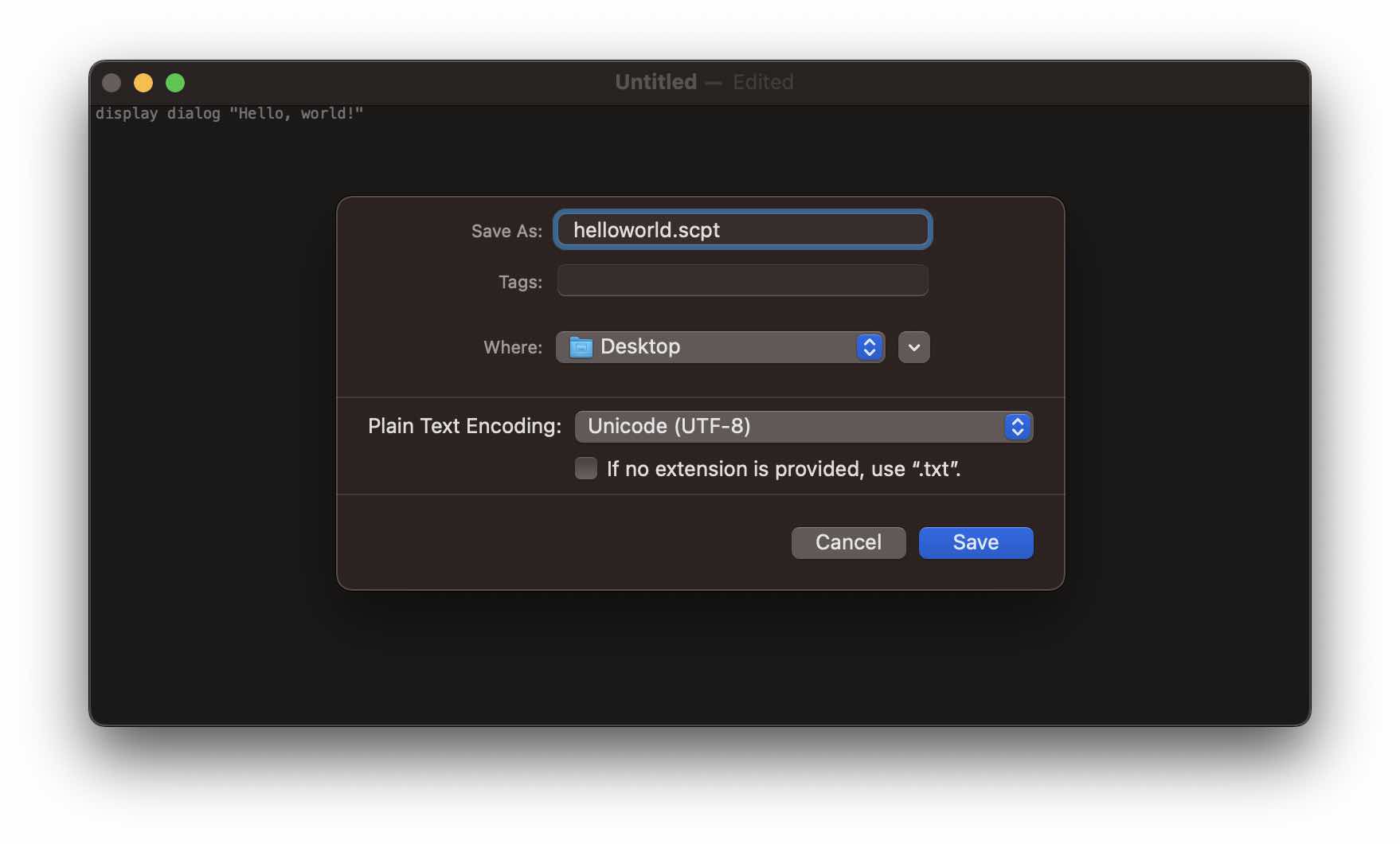Click the display dialog script line
Viewport: 1400px width, 844px height.
pyautogui.click(x=232, y=113)
